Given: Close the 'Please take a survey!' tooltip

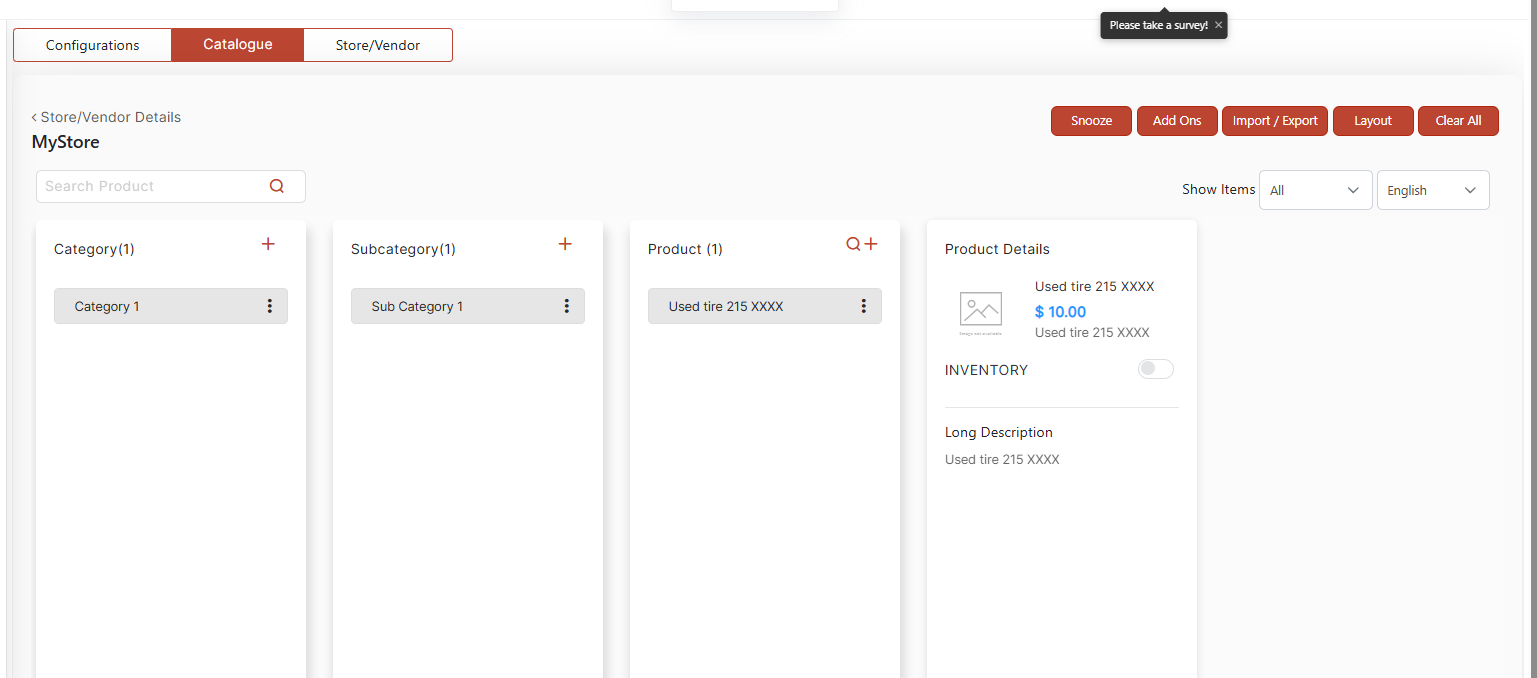Looking at the screenshot, I should (1218, 25).
